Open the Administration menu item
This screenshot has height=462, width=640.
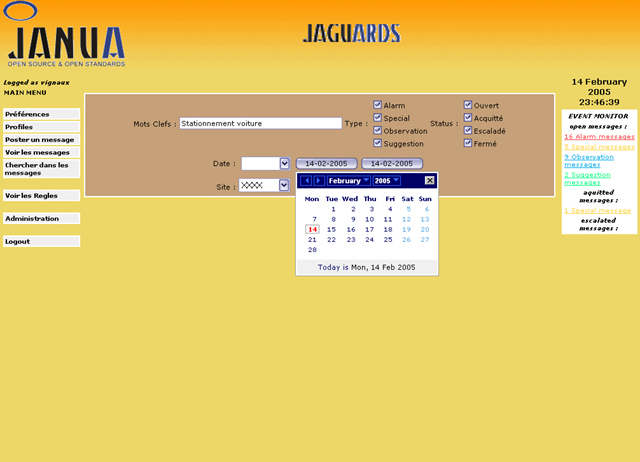click(x=41, y=218)
